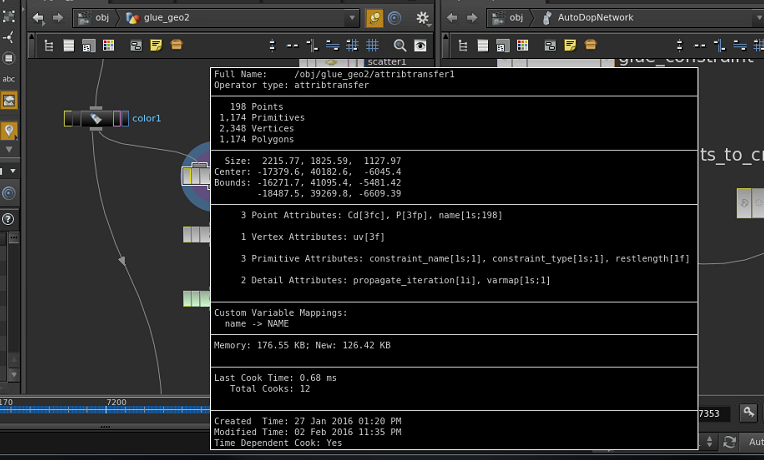The image size is (764, 460).
Task: Open small dropdown arrow in left sidebar
Action: coord(13,171)
